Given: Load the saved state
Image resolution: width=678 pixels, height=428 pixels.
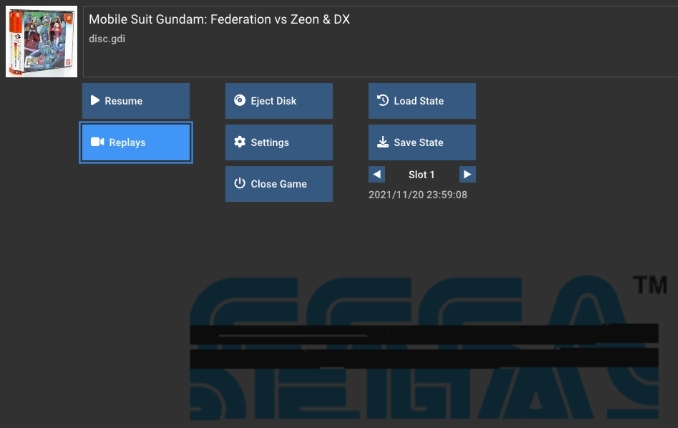Looking at the screenshot, I should click(422, 101).
